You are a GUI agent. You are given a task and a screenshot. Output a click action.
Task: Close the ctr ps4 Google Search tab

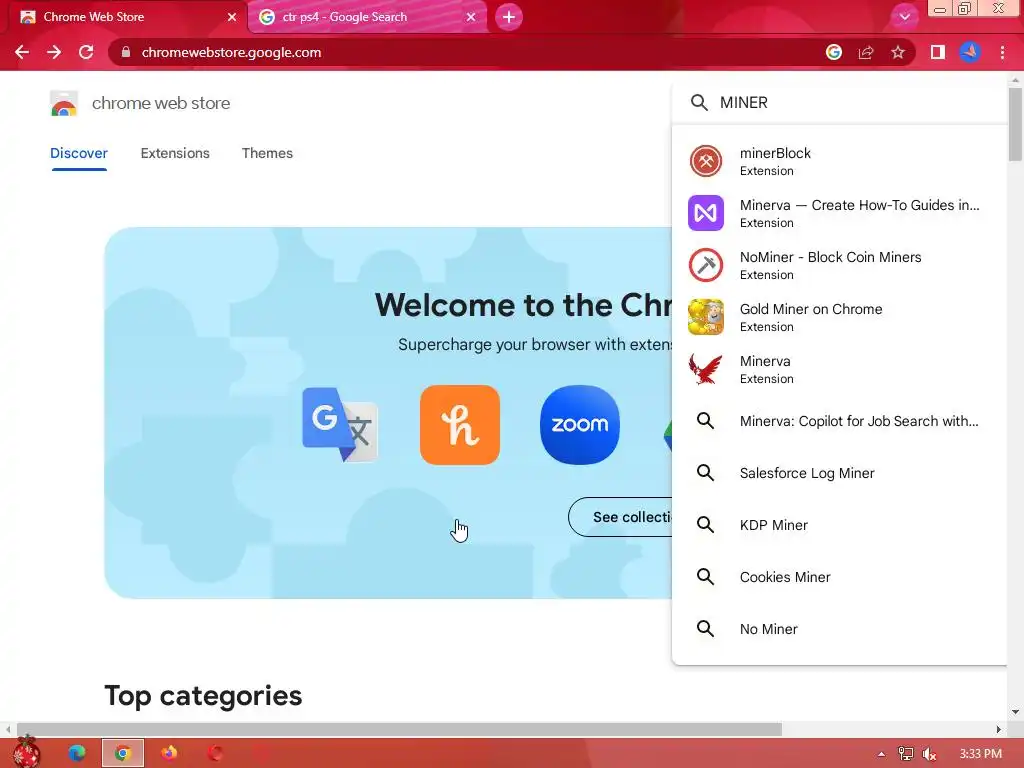pos(471,17)
